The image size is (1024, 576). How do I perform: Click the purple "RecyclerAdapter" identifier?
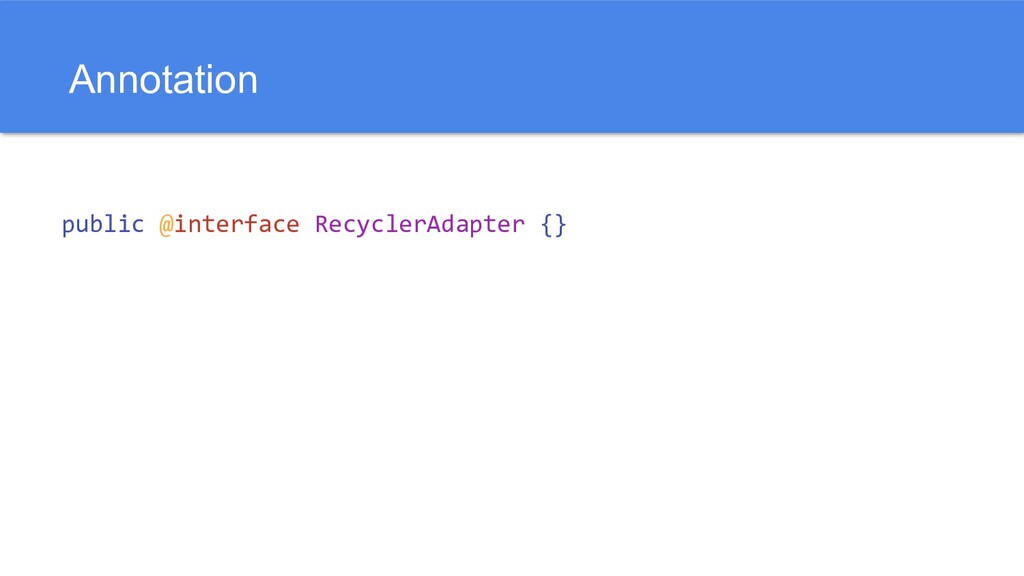[x=419, y=224]
